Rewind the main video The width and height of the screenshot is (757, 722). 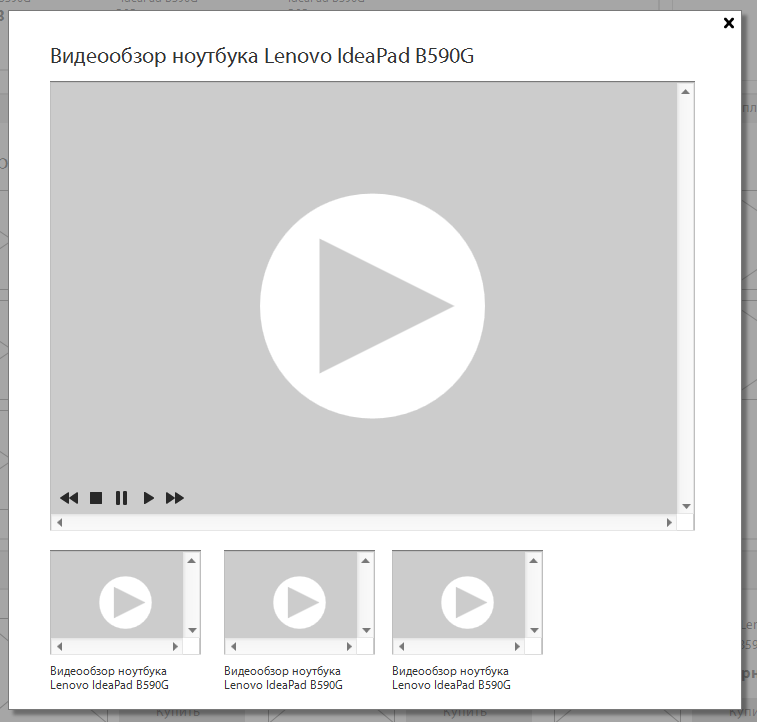coord(69,498)
